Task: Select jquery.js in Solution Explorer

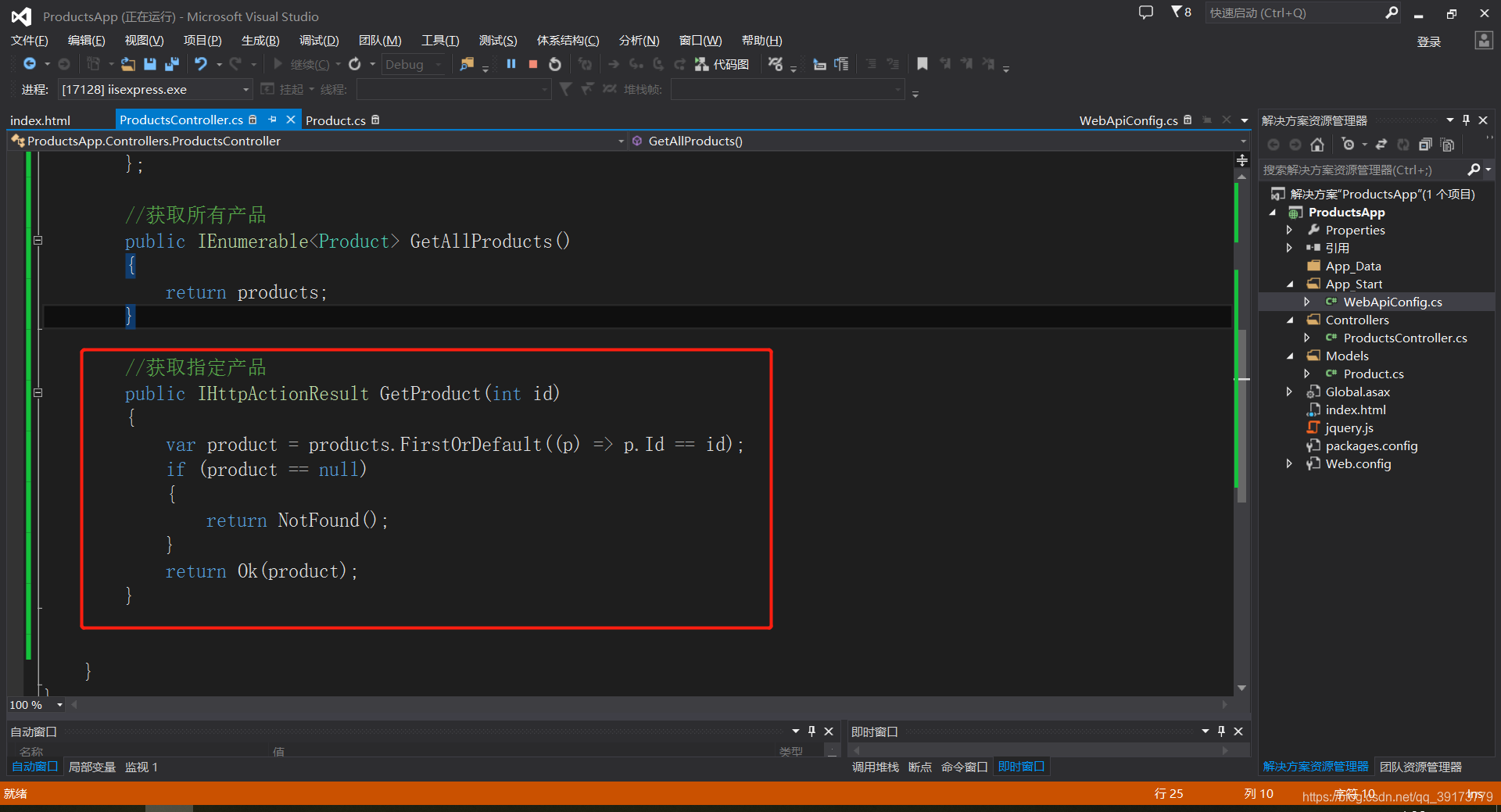Action: click(x=1349, y=428)
